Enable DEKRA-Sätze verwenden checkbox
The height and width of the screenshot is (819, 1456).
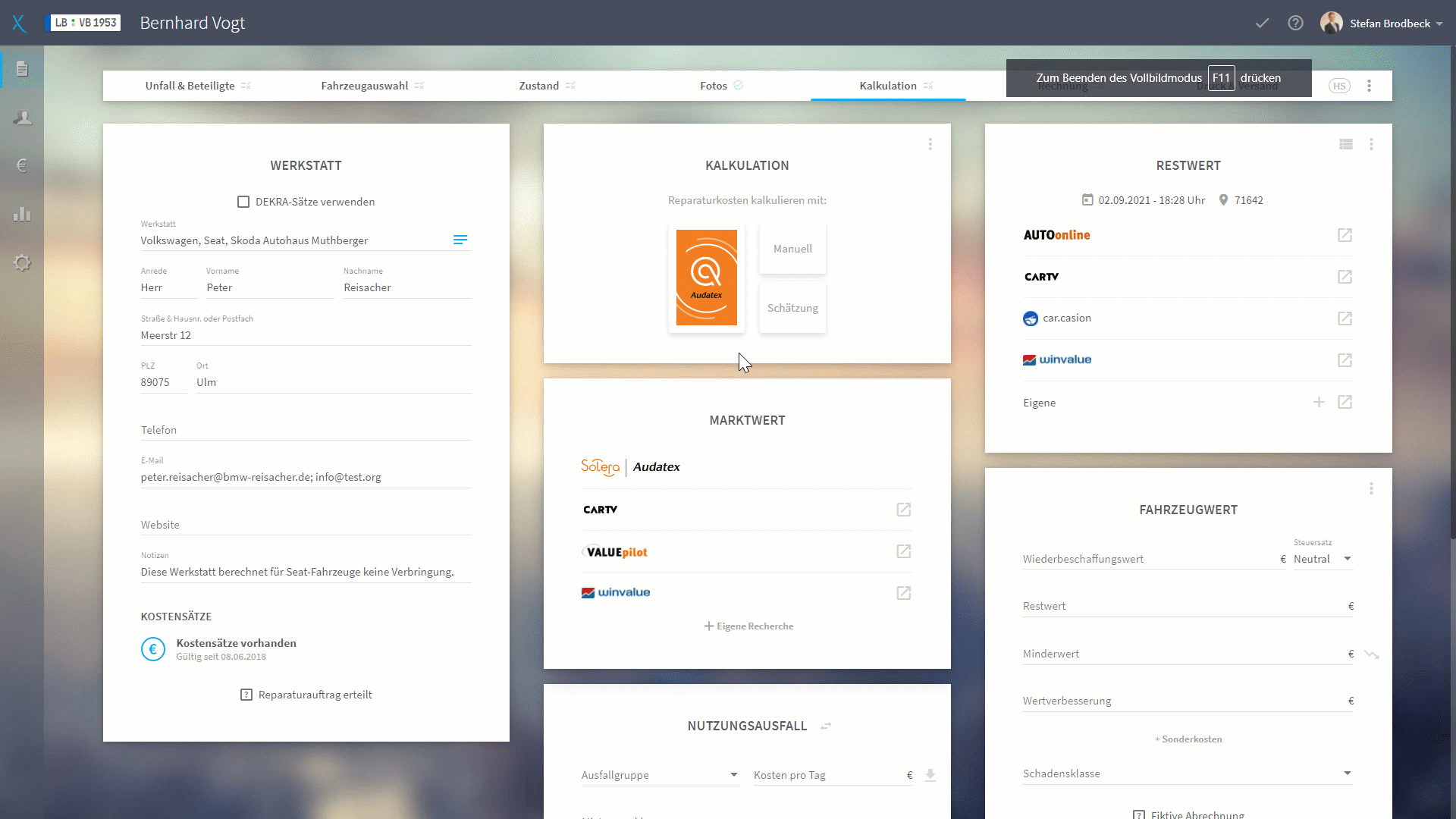click(x=243, y=202)
